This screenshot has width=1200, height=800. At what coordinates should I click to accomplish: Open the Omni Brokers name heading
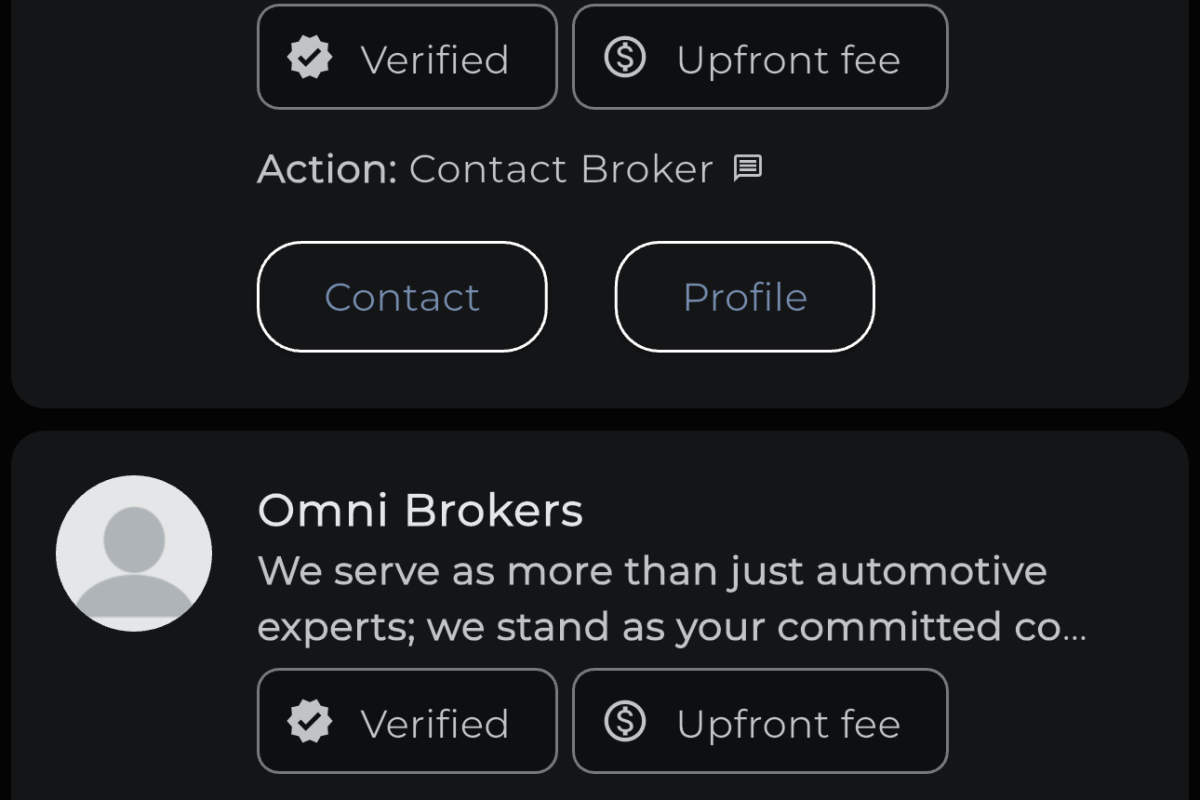tap(420, 511)
